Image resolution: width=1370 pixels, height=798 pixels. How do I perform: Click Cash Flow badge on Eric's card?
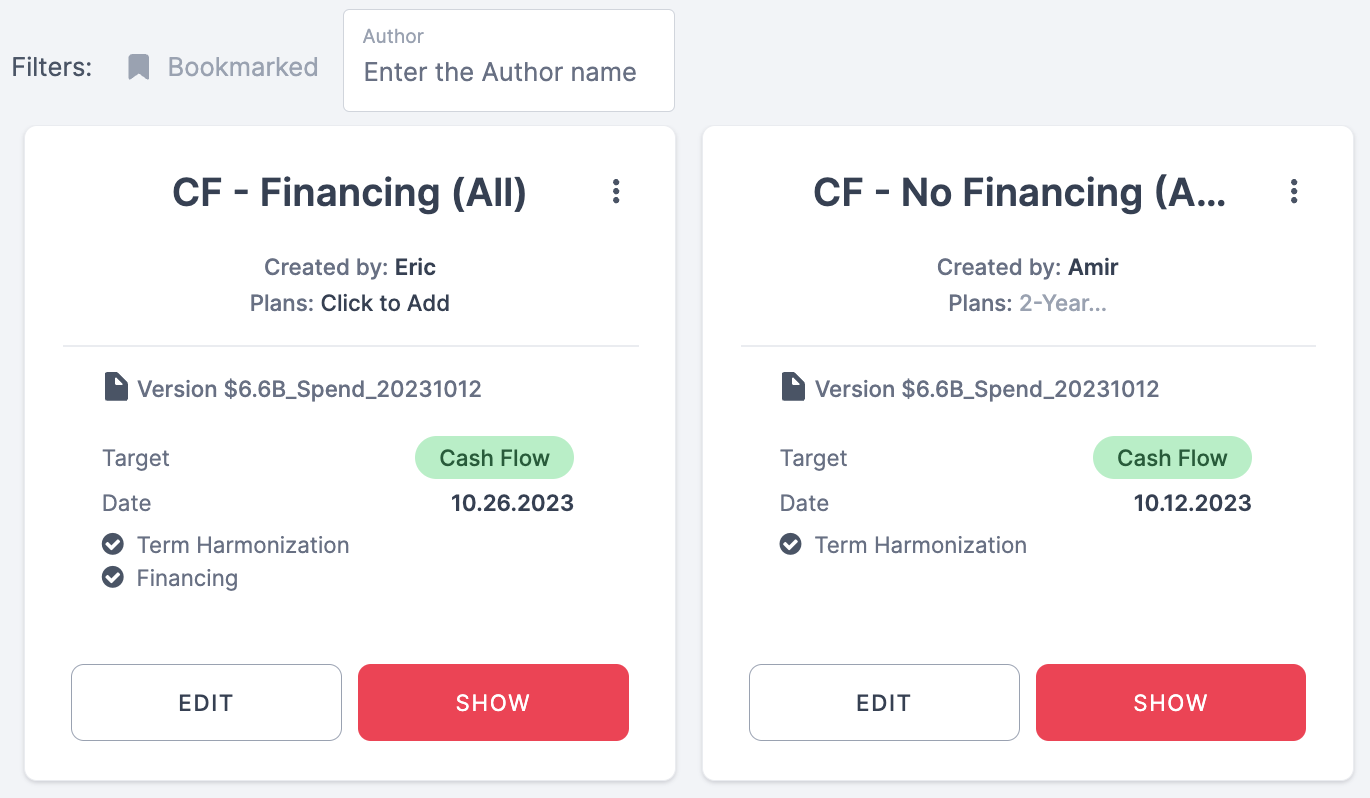click(x=494, y=458)
